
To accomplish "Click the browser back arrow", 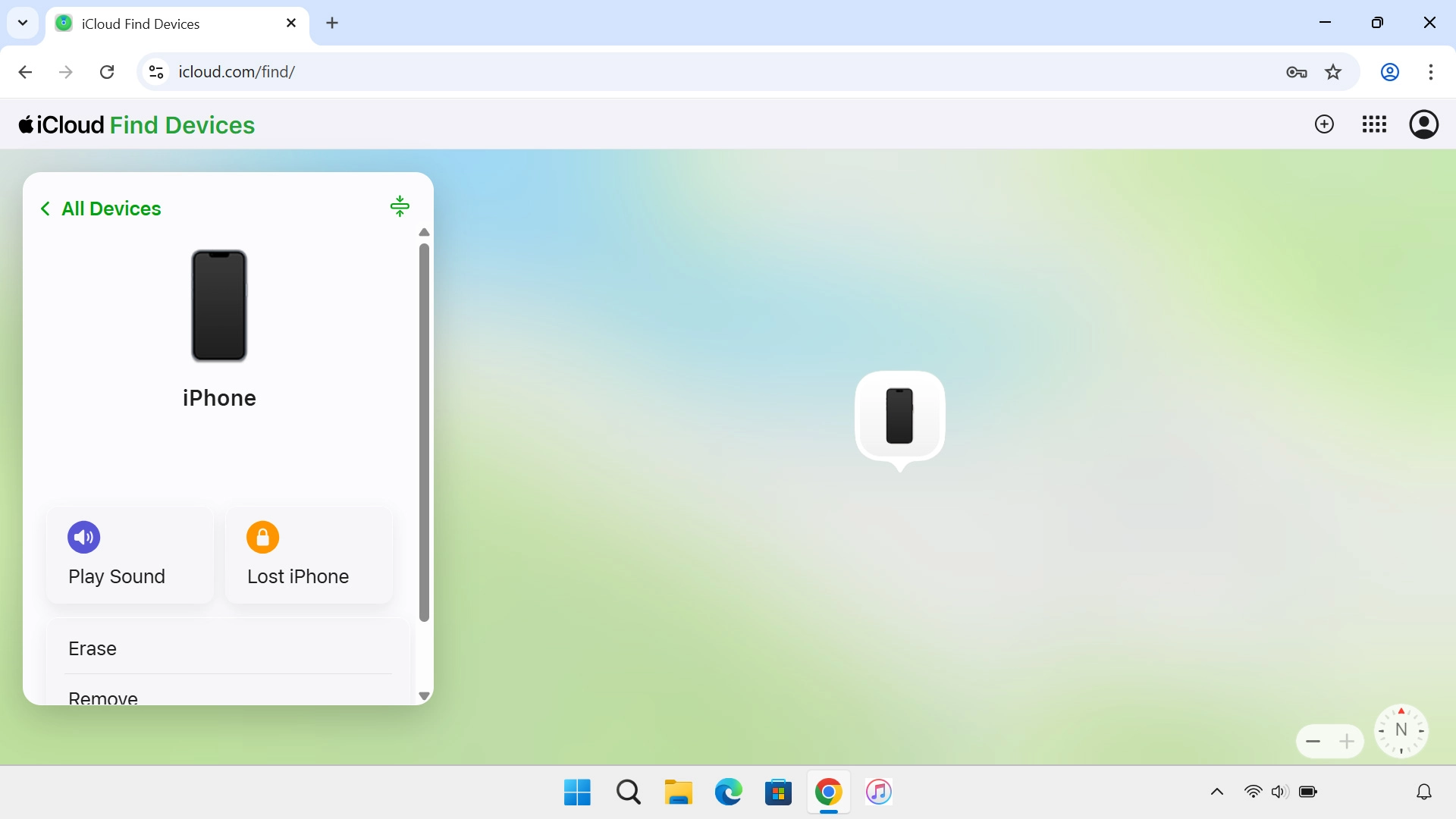I will click(x=25, y=72).
